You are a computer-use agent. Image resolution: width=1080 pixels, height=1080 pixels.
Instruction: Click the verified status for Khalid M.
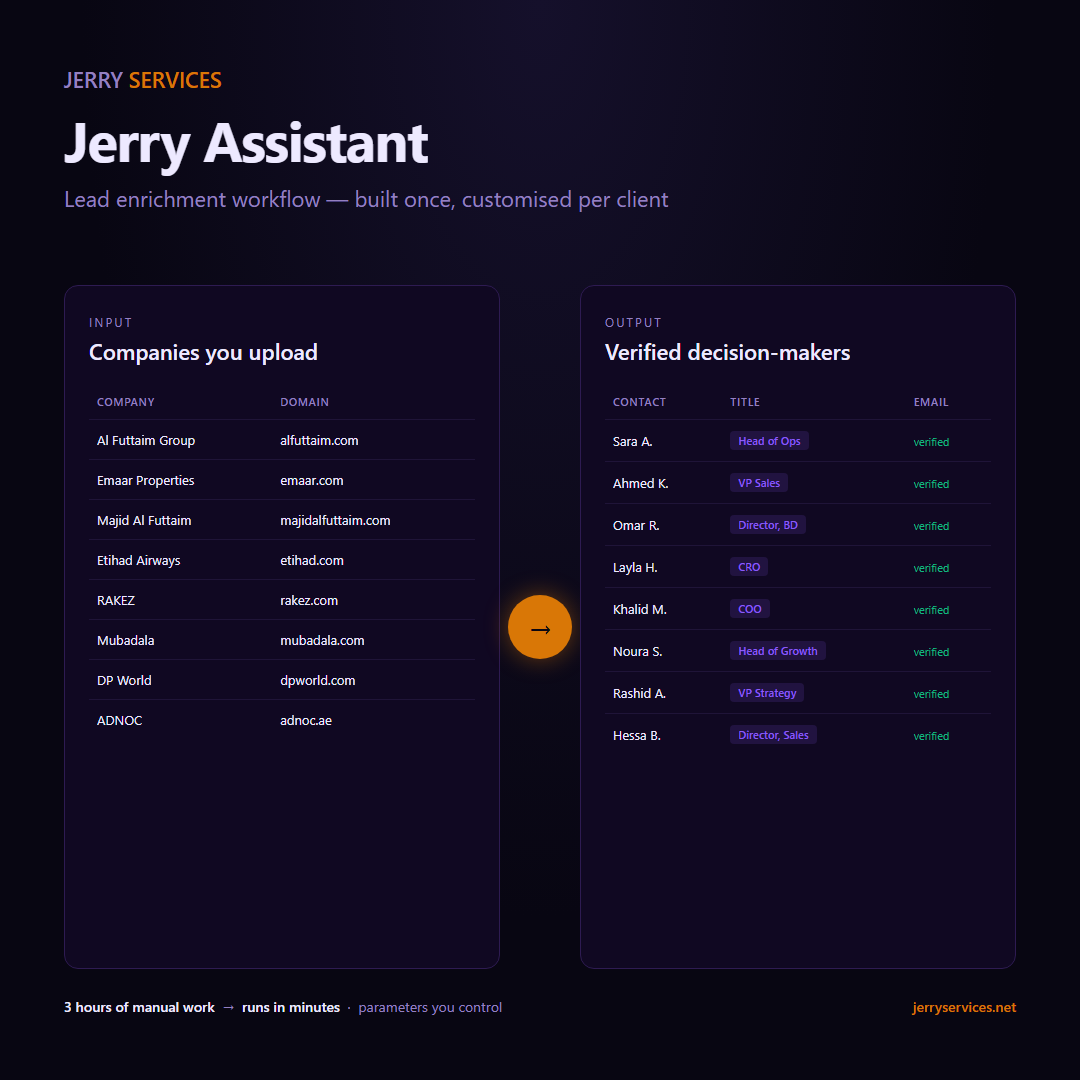pos(931,610)
